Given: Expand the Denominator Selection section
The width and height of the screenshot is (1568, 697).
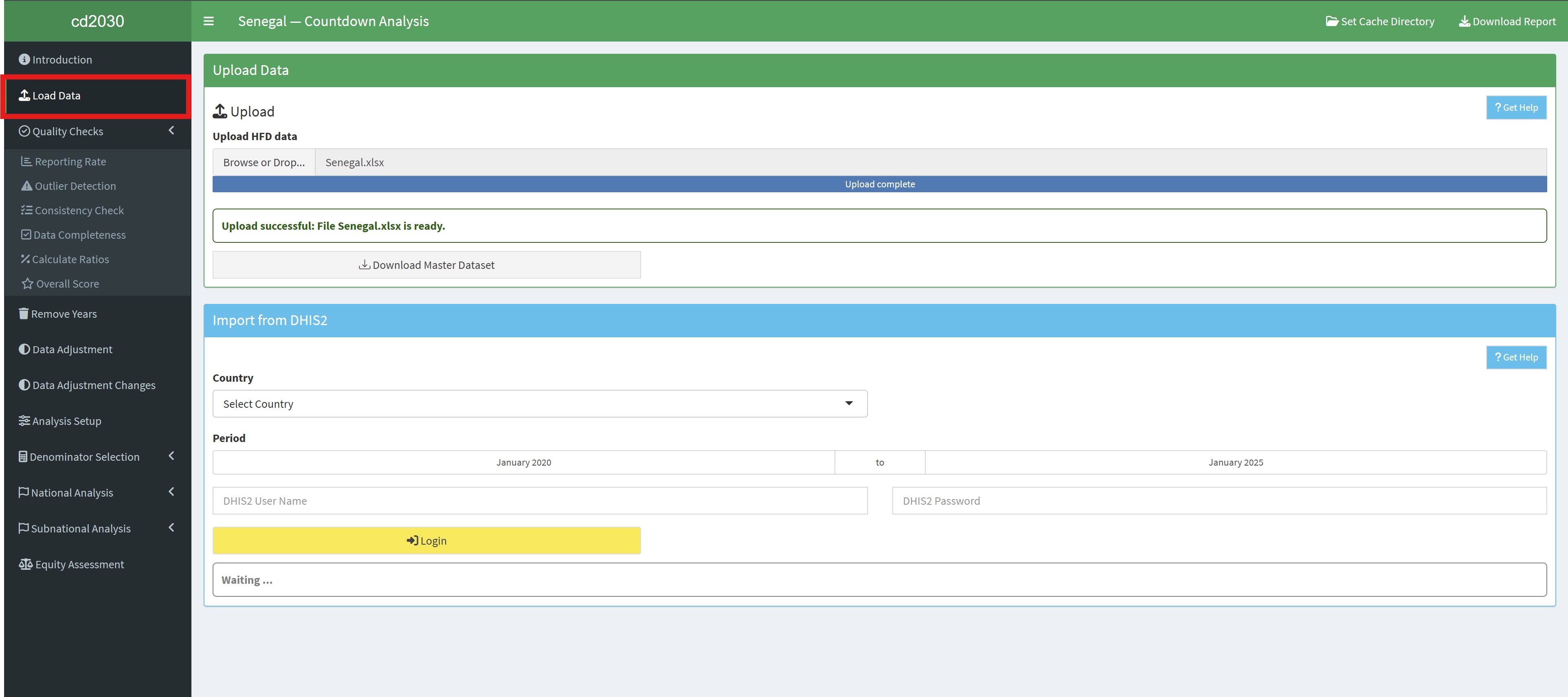Looking at the screenshot, I should (171, 456).
